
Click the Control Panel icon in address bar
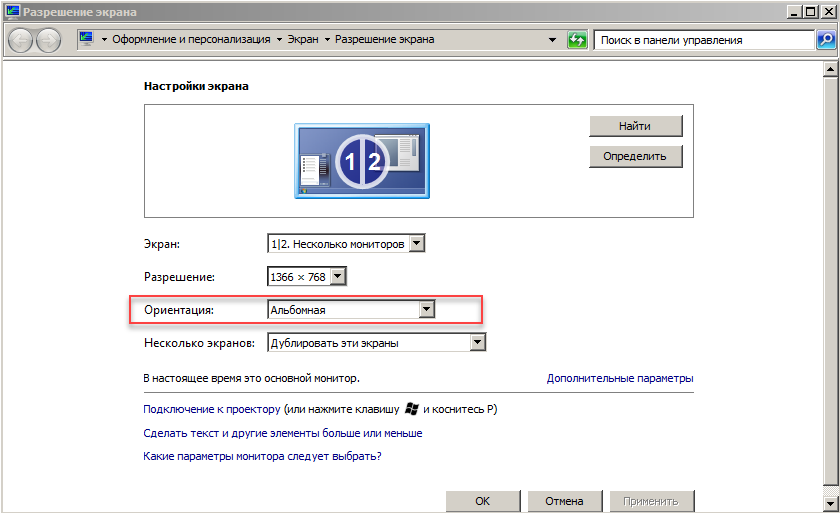(86, 39)
